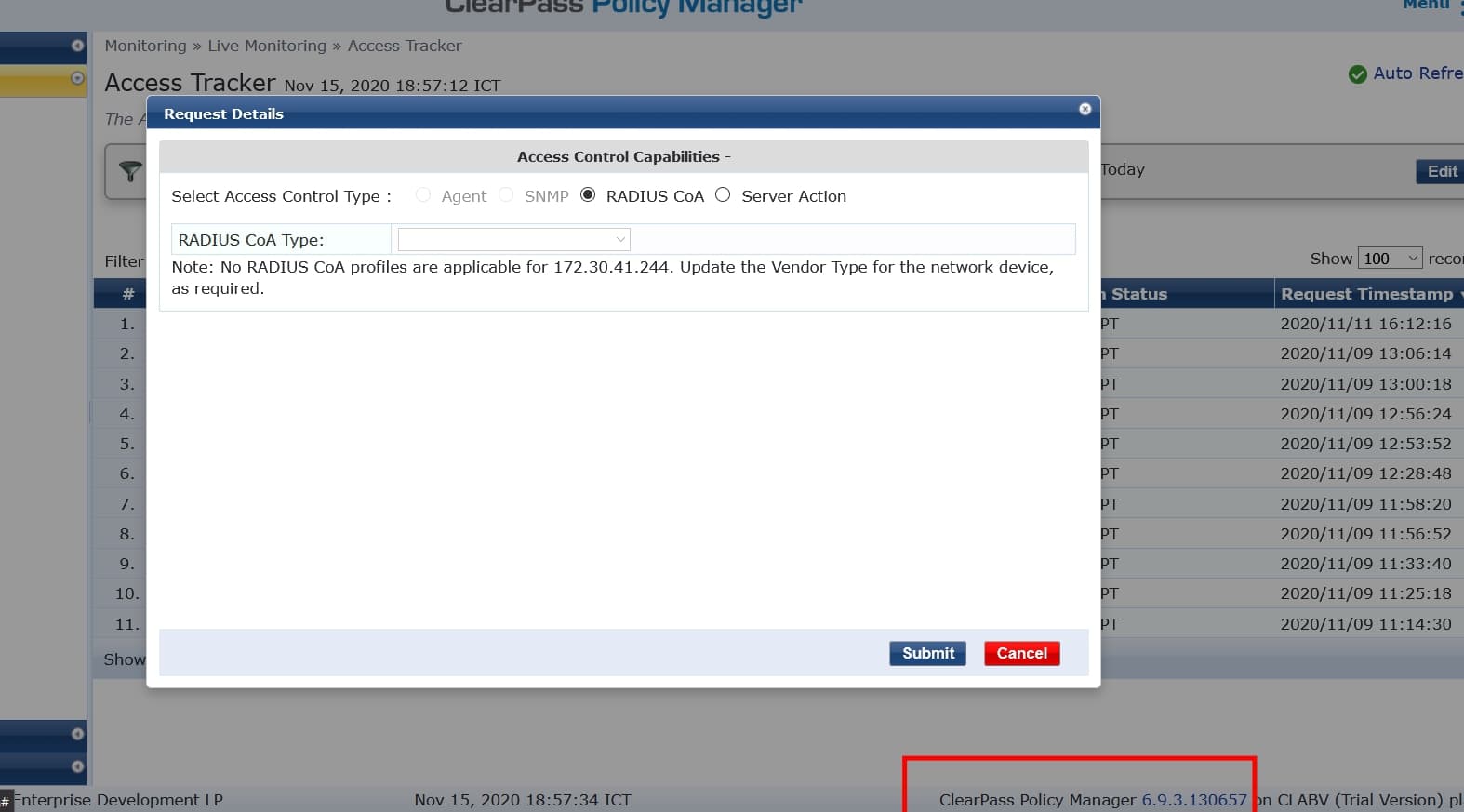Click the Edit button in Access Tracker

click(1440, 171)
